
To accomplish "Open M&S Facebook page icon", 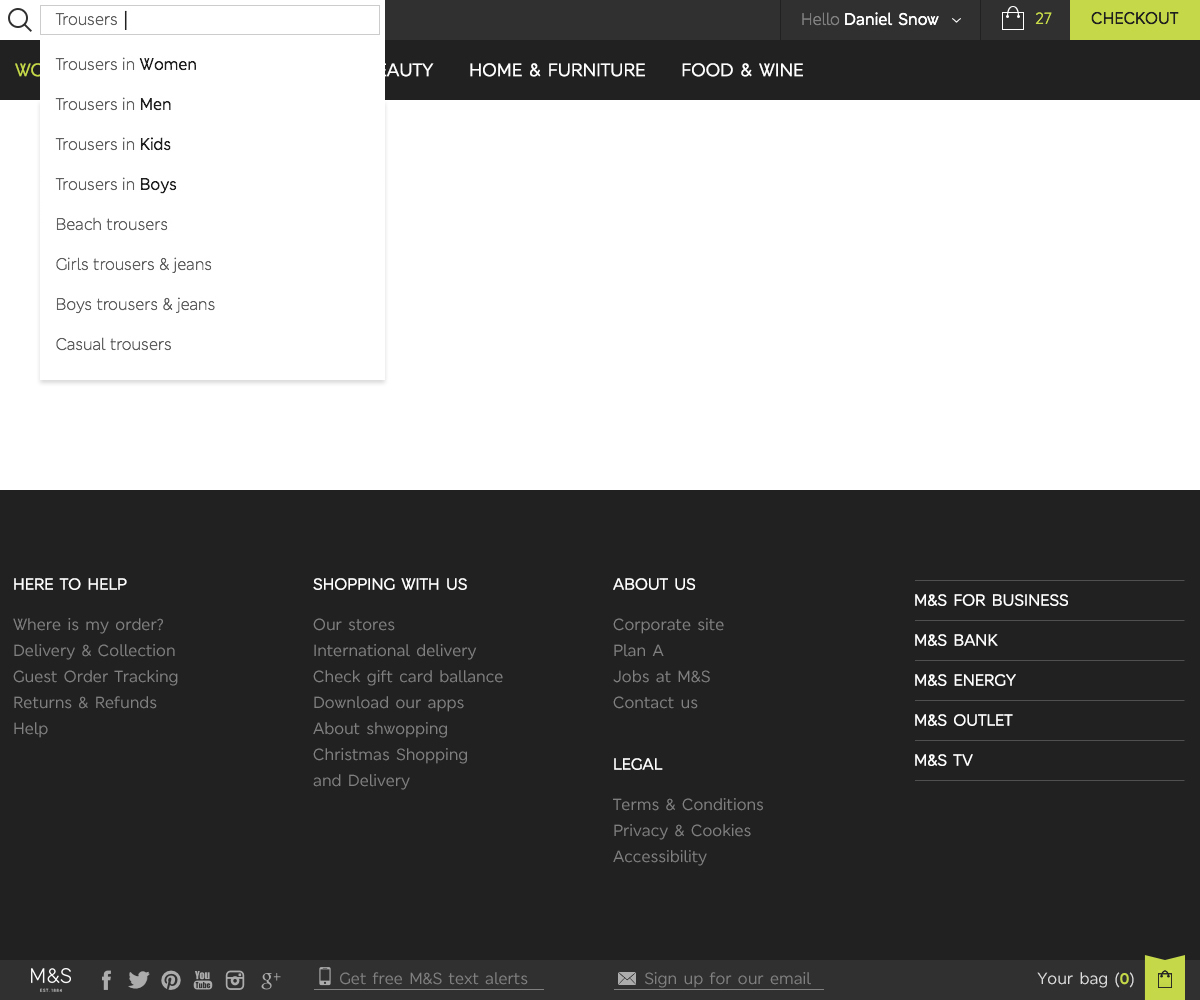I will tap(106, 980).
